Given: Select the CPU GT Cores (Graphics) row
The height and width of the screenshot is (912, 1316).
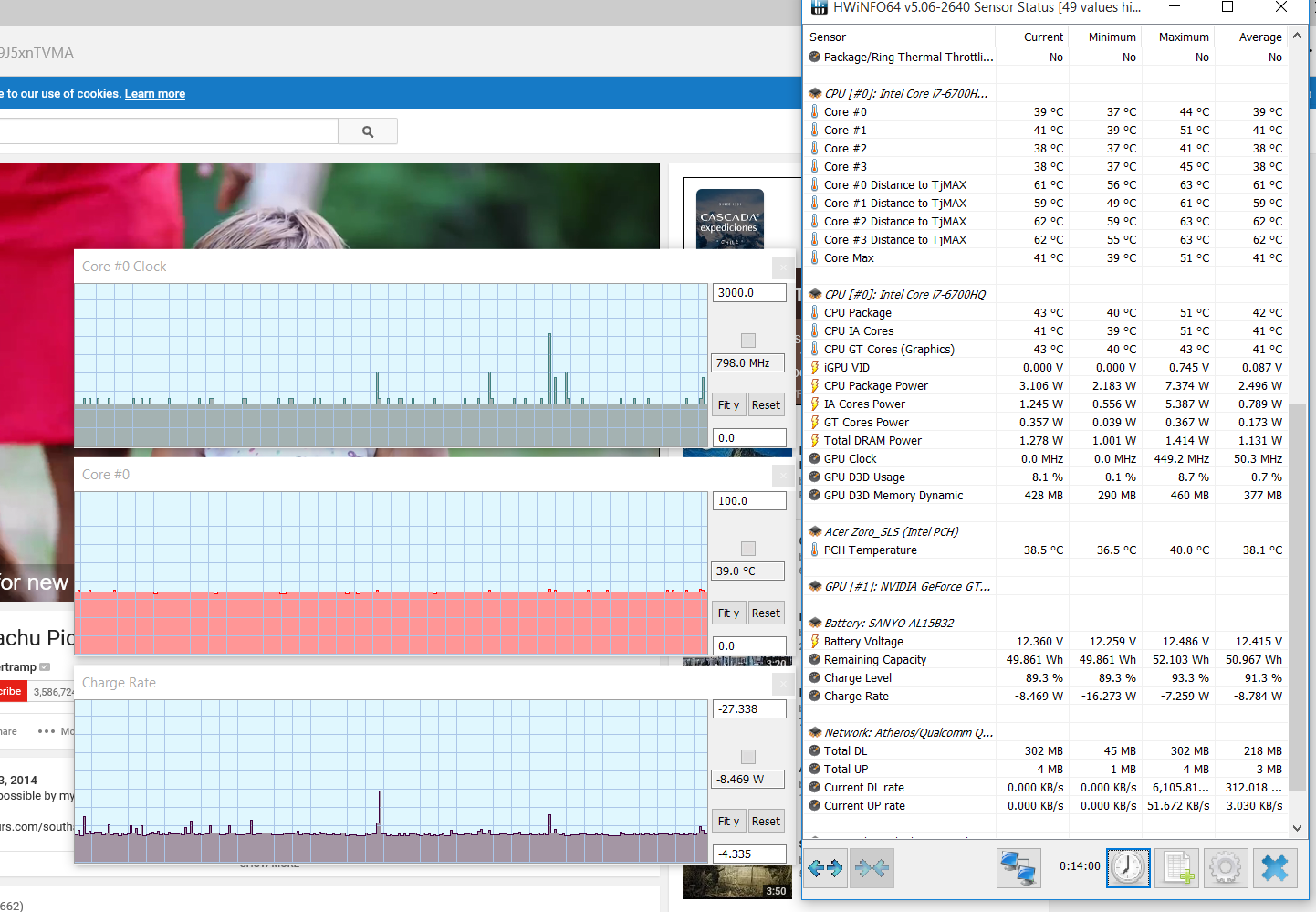Looking at the screenshot, I should coord(1046,349).
